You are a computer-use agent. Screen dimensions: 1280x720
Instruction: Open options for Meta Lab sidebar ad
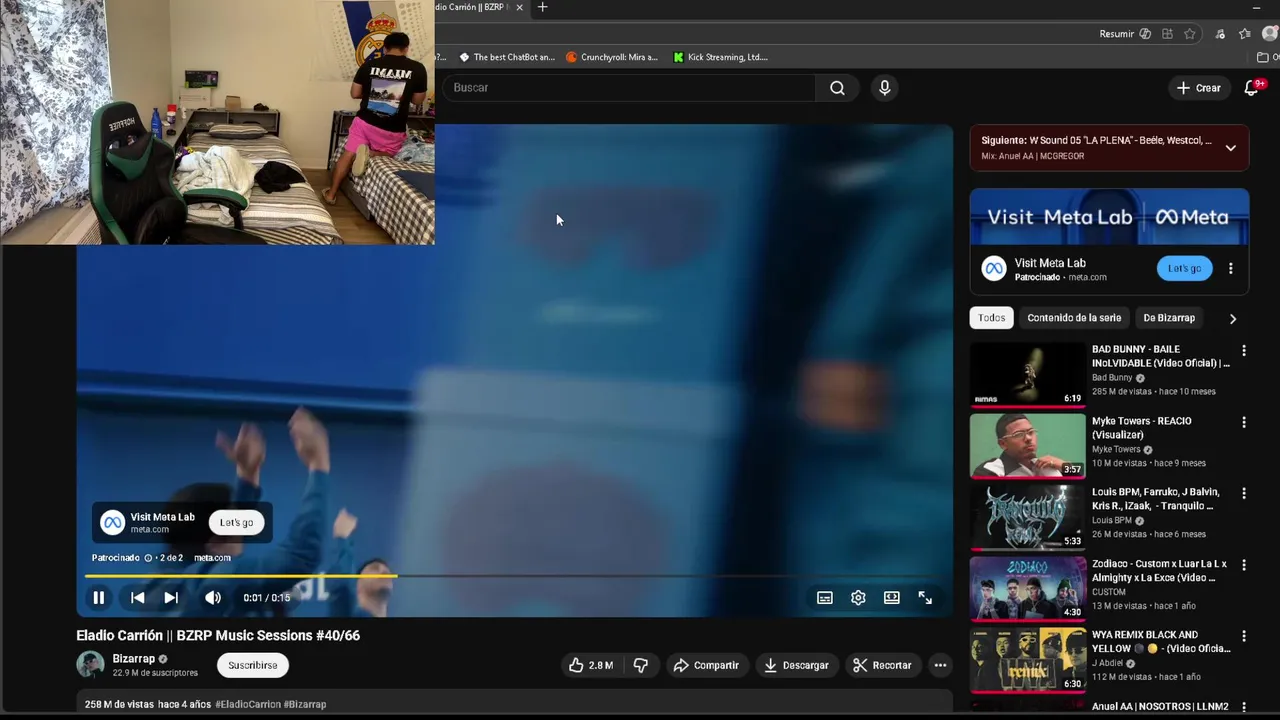[1231, 268]
